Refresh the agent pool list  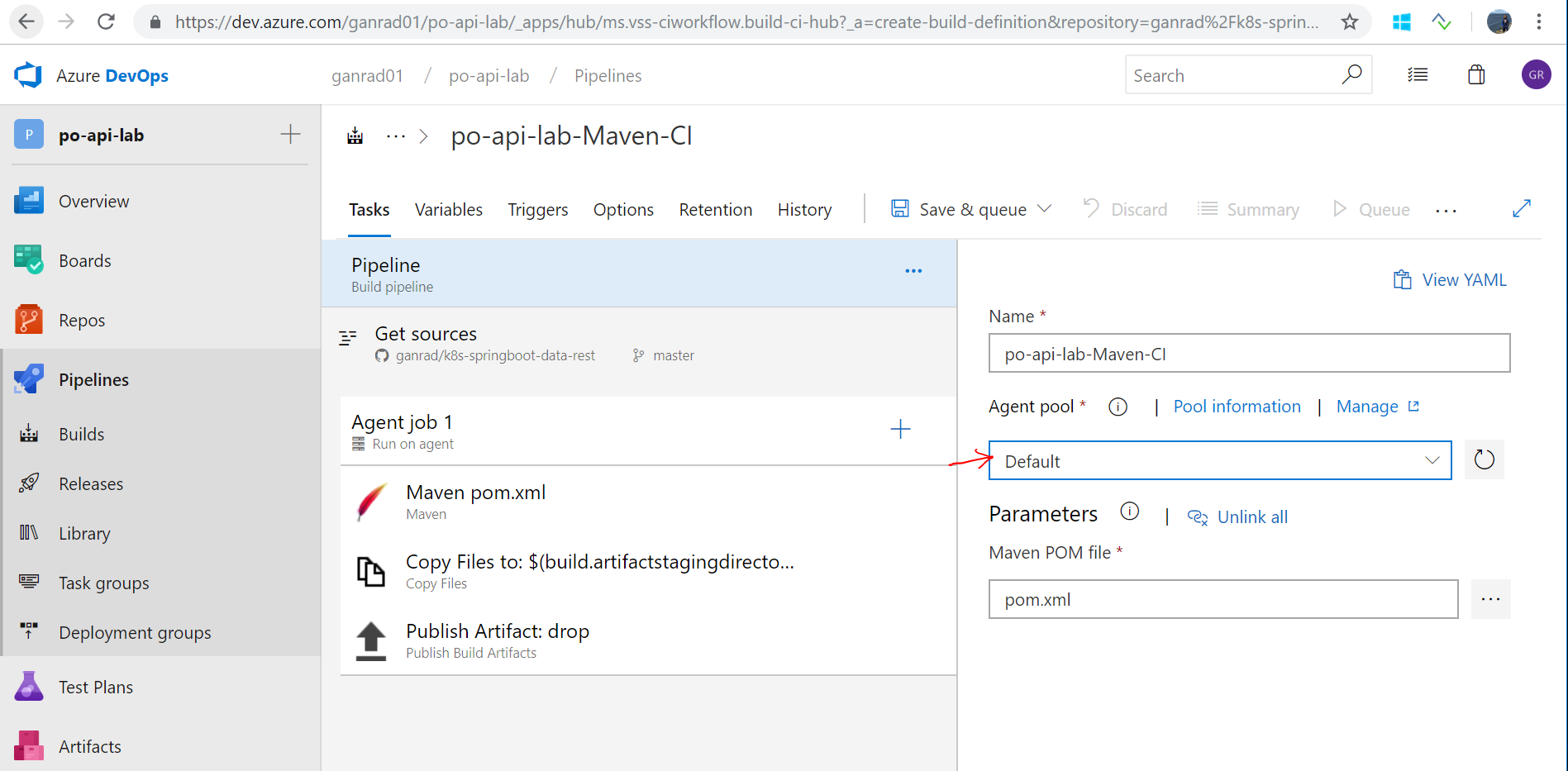pyautogui.click(x=1485, y=459)
